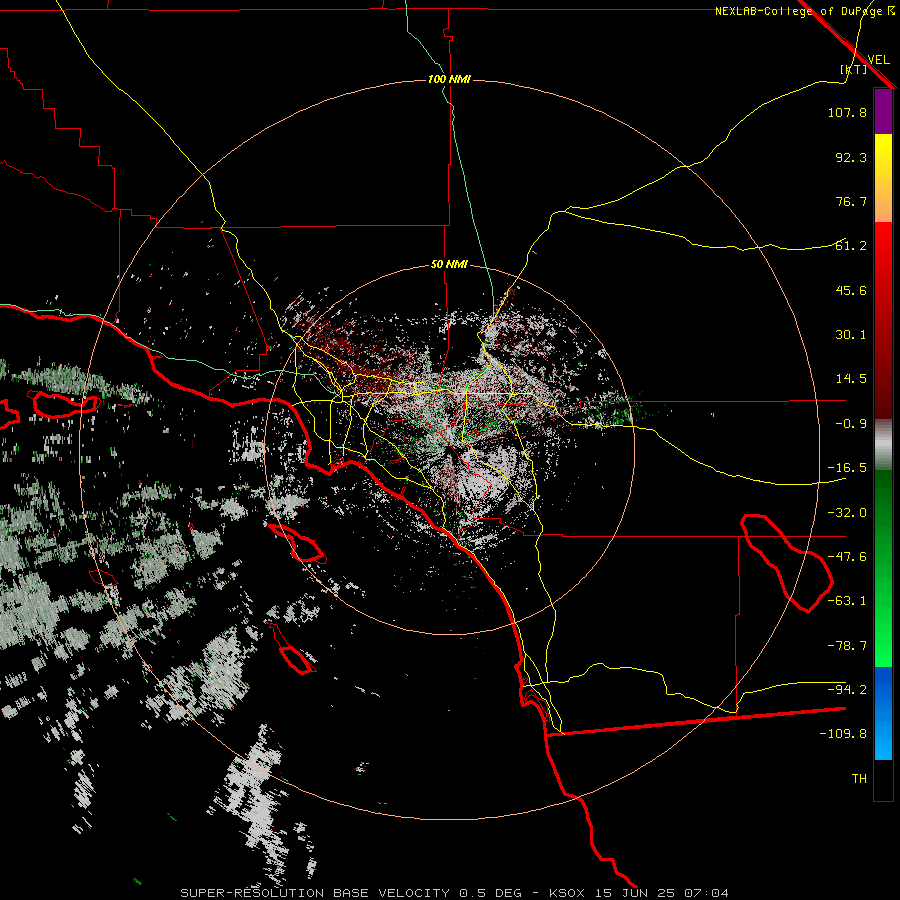Click the -78.7 velocity scale value
Image resolution: width=900 pixels, height=900 pixels.
pyautogui.click(x=847, y=646)
